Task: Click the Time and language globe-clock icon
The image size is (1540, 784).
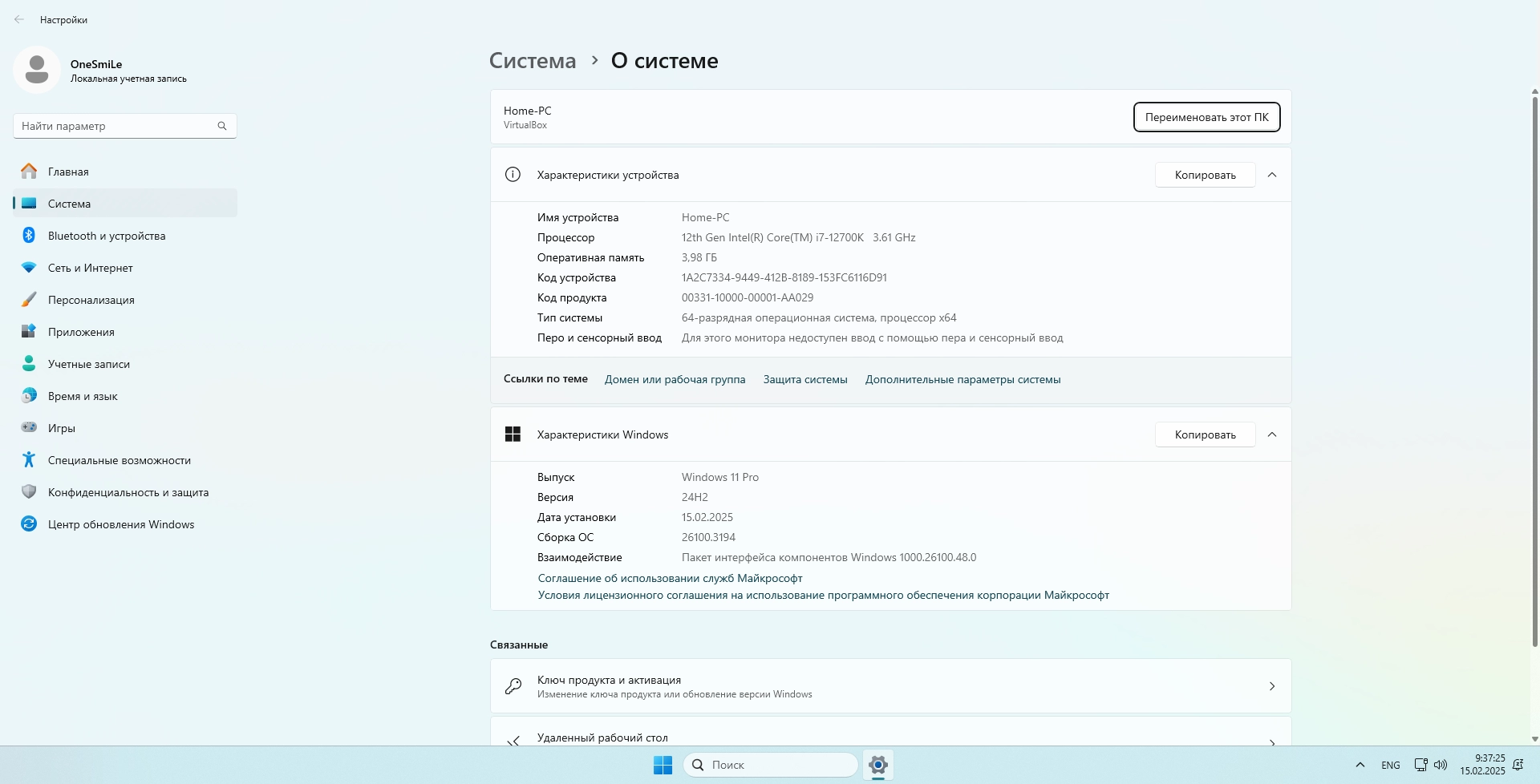Action: point(29,395)
